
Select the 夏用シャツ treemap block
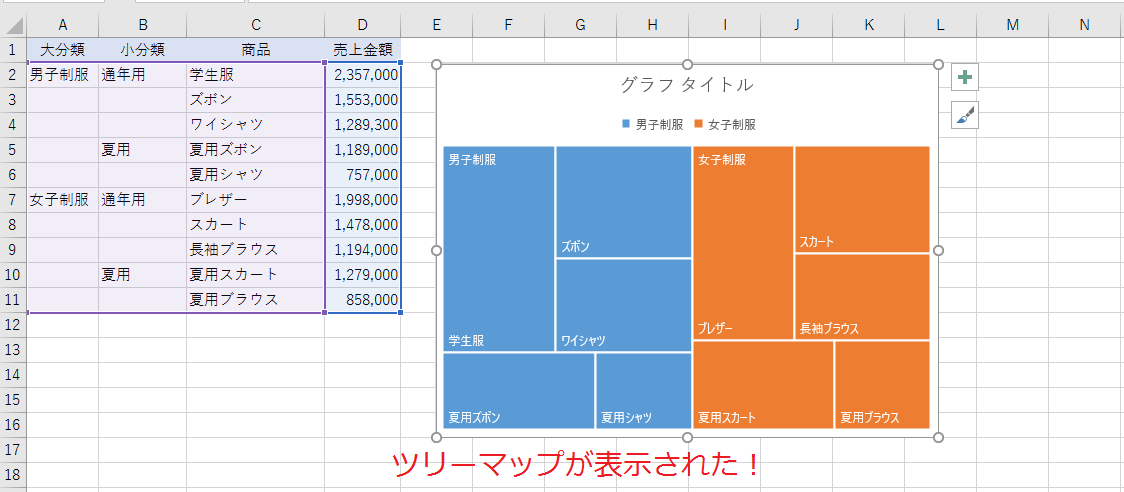coord(644,391)
